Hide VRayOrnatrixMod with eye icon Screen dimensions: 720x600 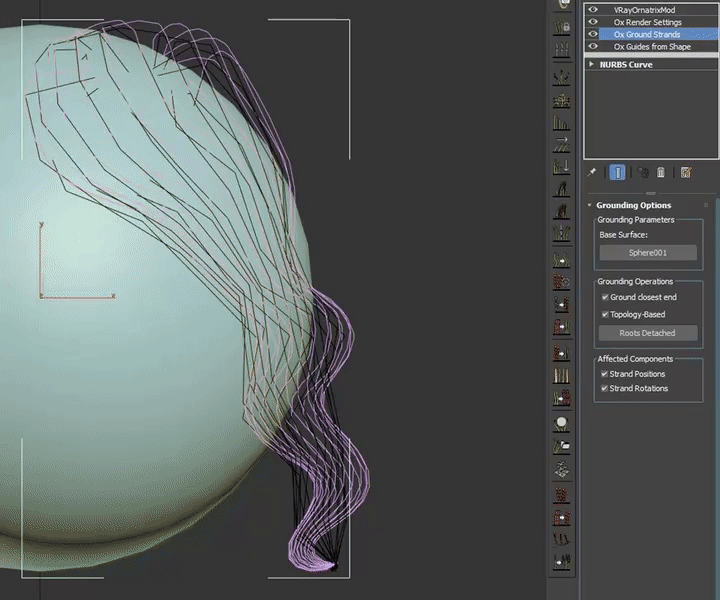click(x=593, y=9)
